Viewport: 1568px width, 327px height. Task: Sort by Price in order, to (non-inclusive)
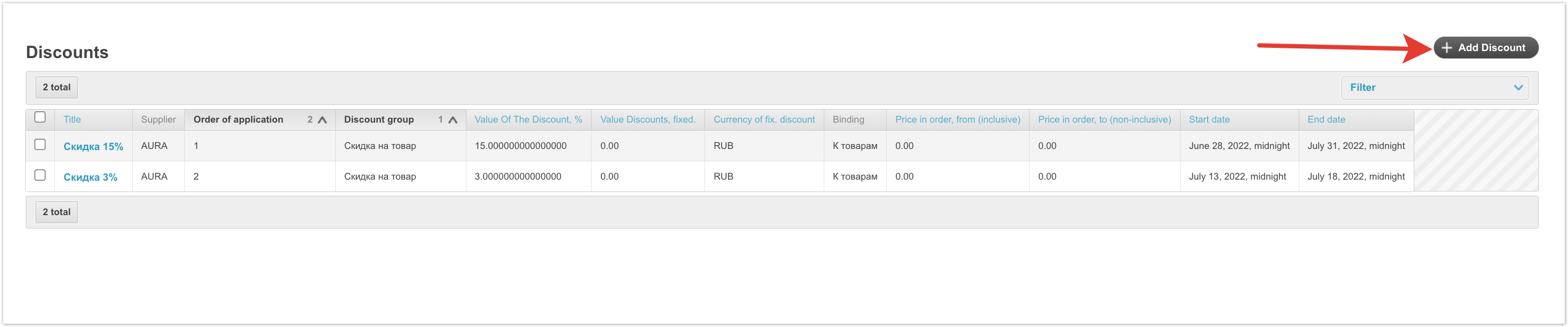tap(1104, 119)
